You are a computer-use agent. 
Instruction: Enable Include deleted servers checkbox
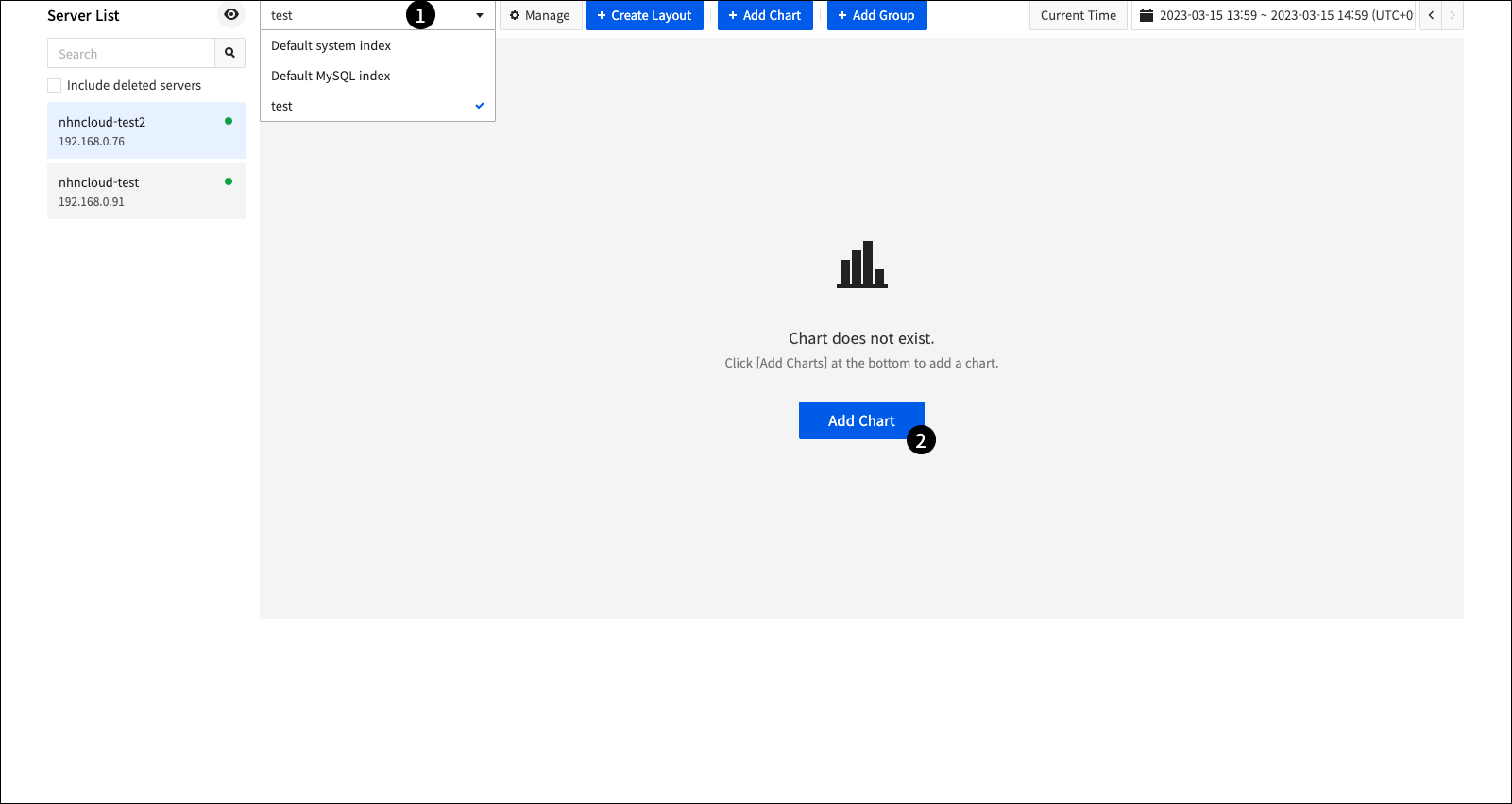point(55,85)
